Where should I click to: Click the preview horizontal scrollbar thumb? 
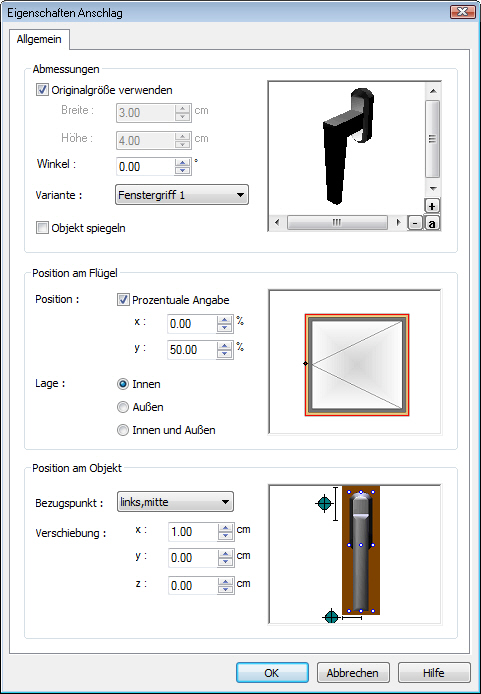(x=337, y=222)
